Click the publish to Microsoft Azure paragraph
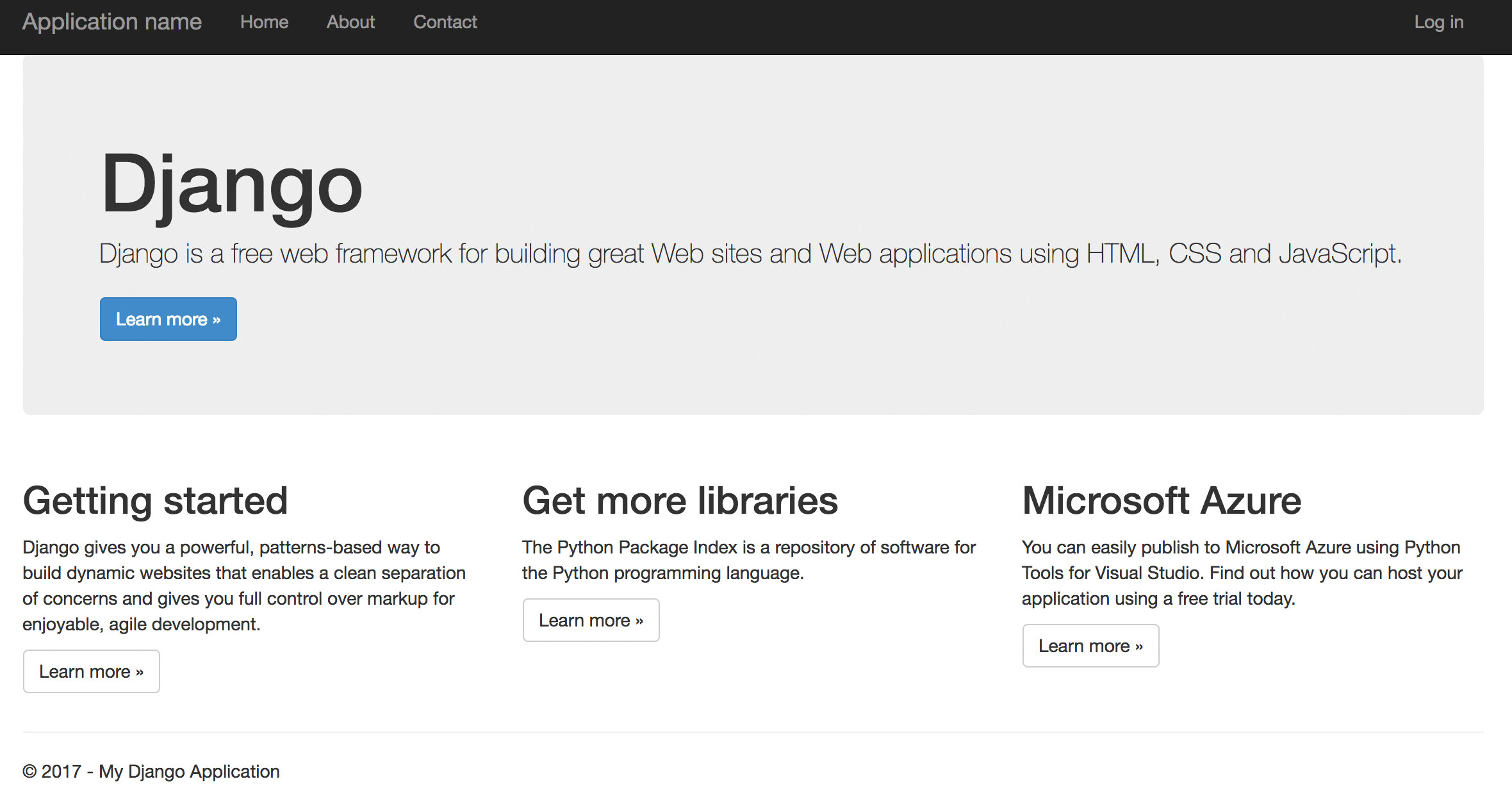The image size is (1512, 811). point(1242,573)
